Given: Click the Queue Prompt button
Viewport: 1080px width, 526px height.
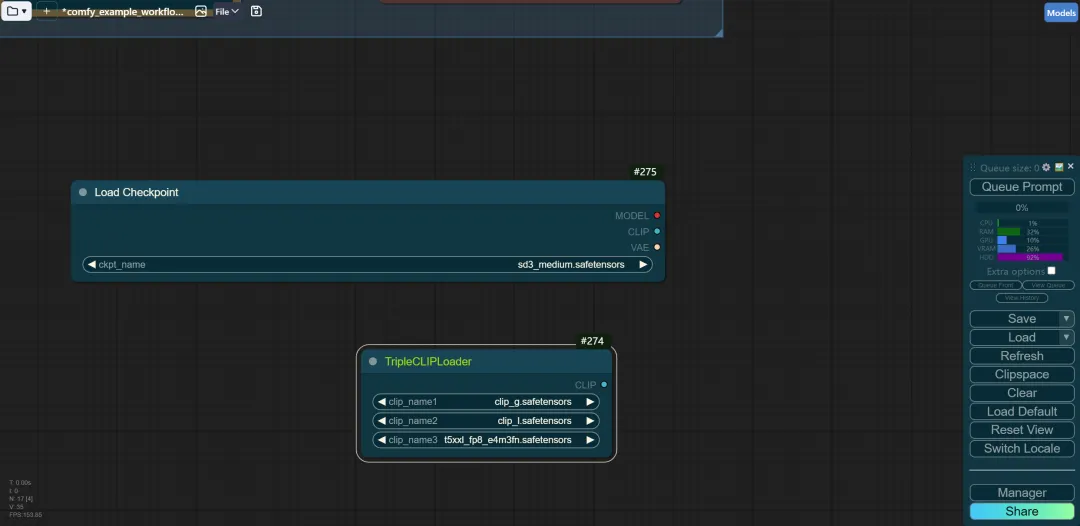Looking at the screenshot, I should point(1021,187).
